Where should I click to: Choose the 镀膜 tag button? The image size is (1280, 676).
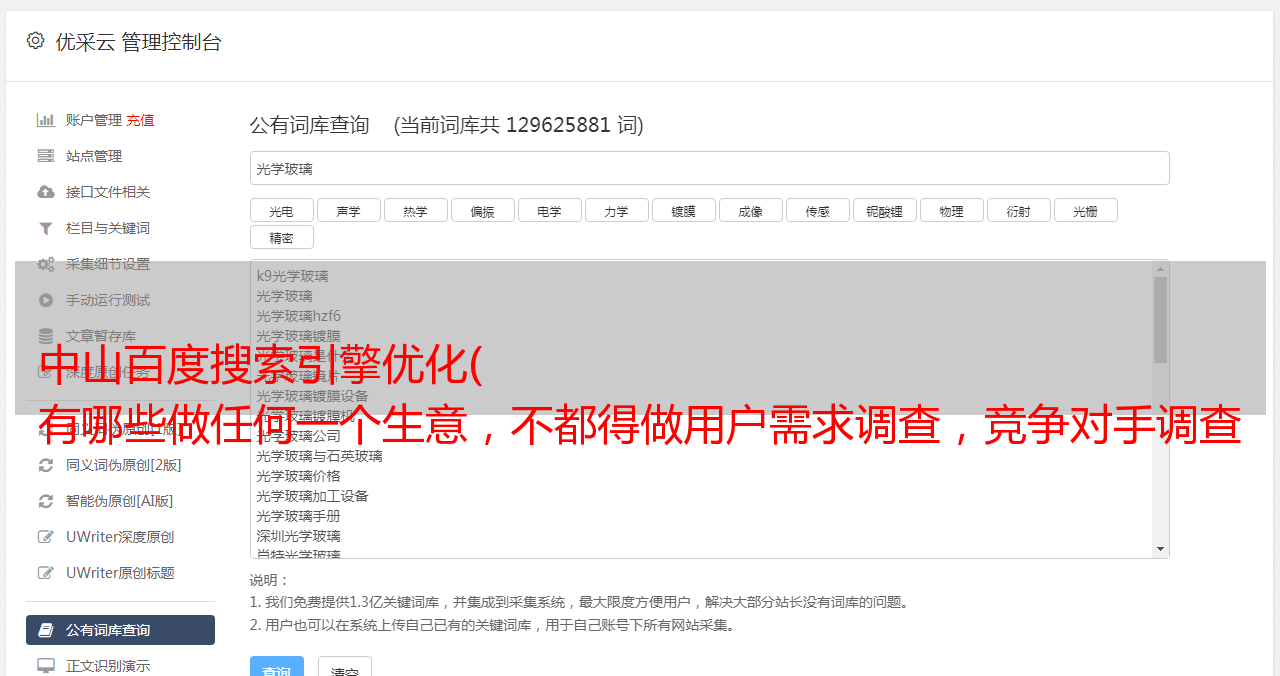(684, 210)
